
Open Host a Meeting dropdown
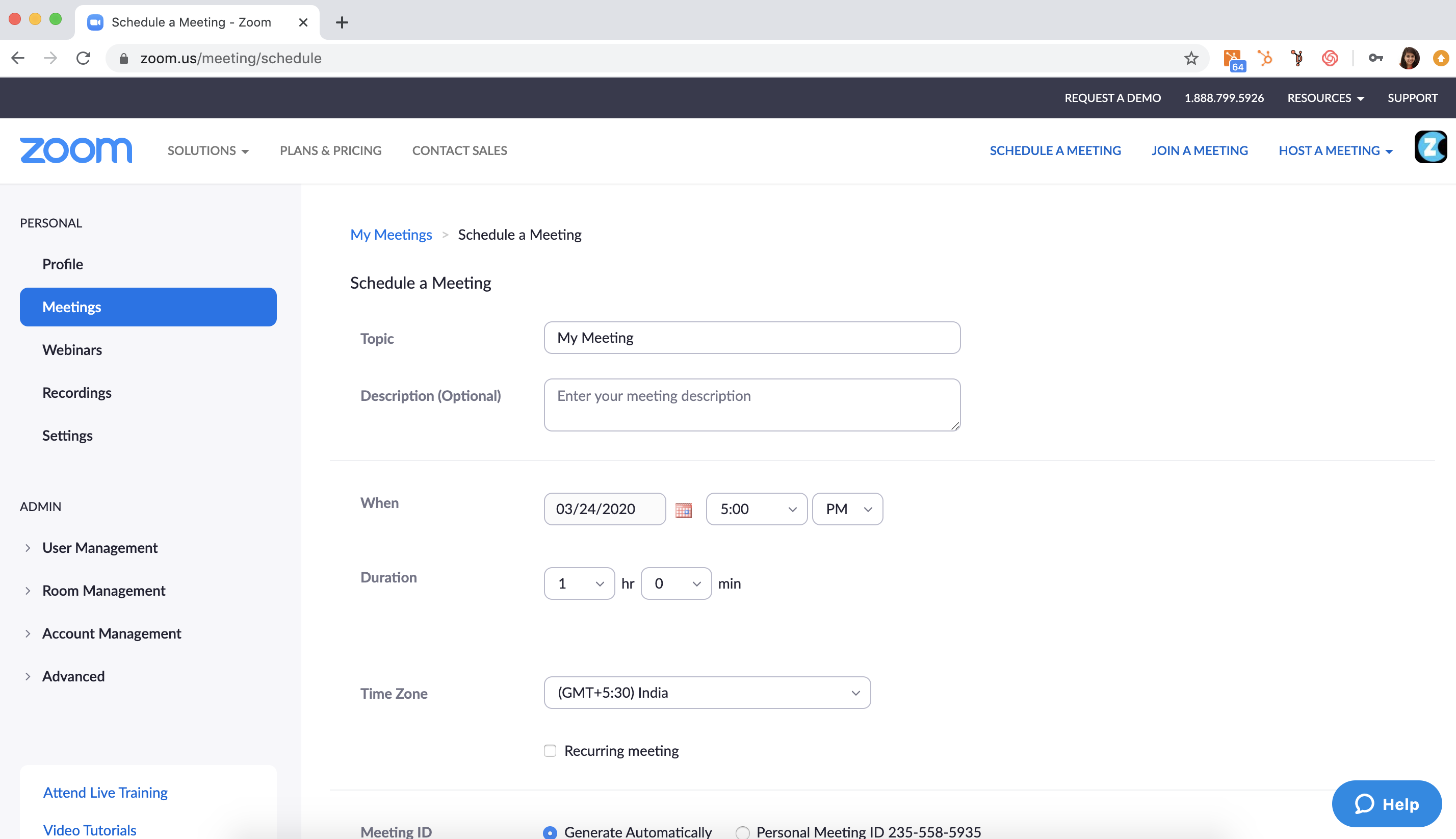click(x=1335, y=150)
